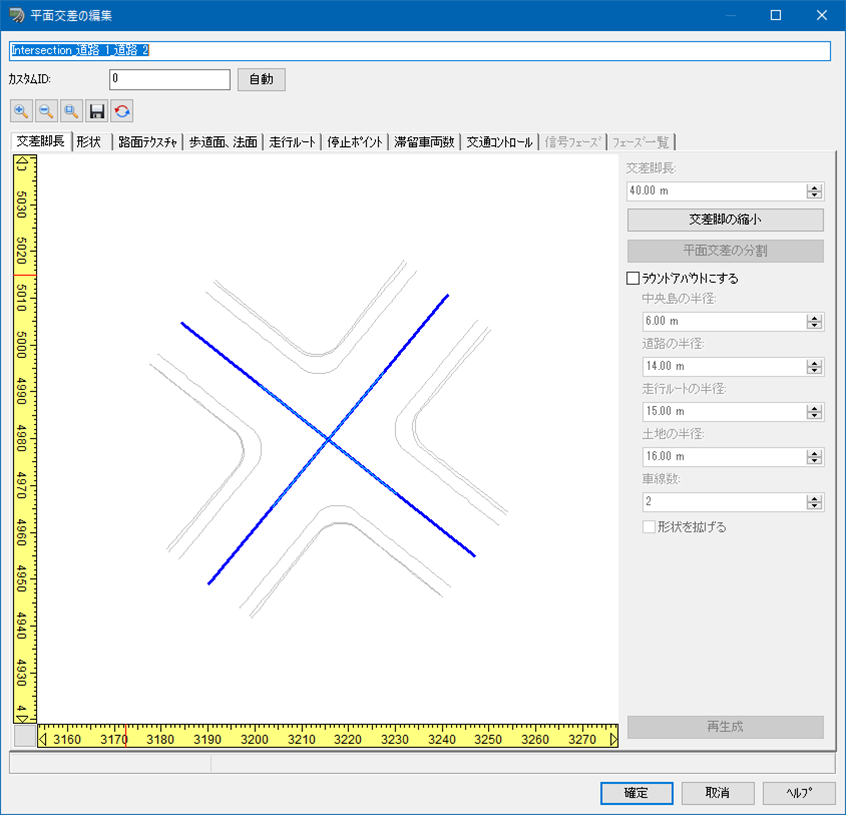Select the 走行ルート tab
Image resolution: width=846 pixels, height=815 pixels.
click(293, 142)
